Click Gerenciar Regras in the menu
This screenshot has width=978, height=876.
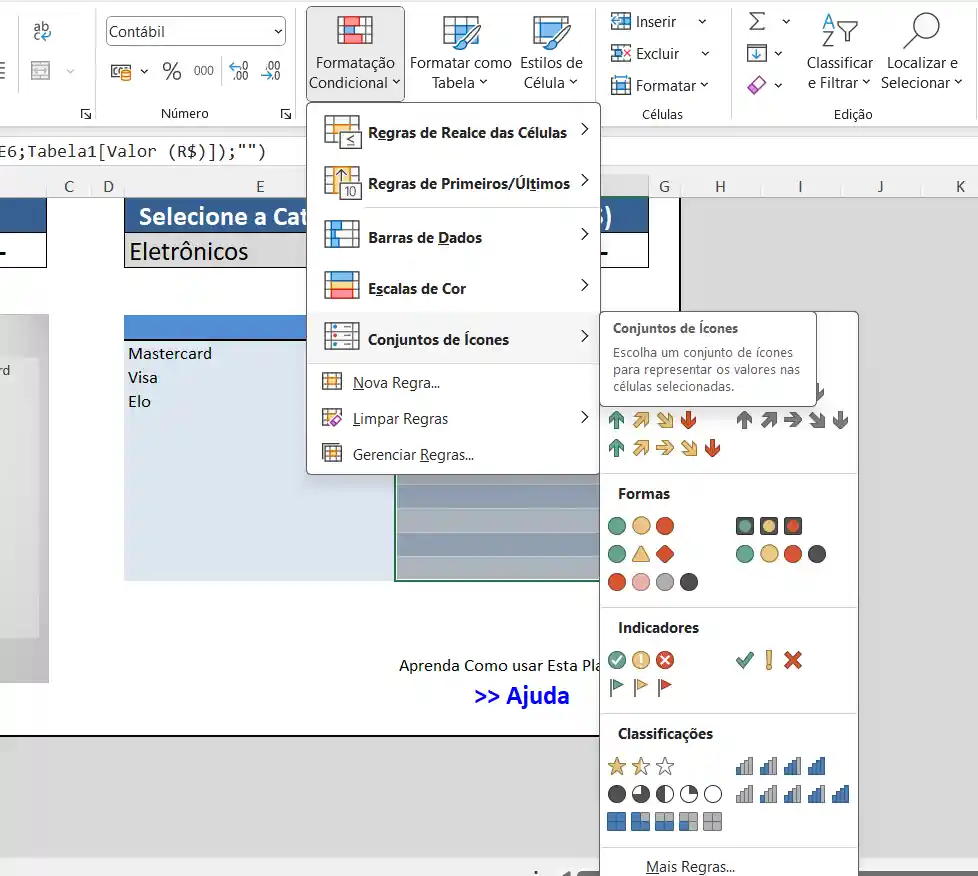coord(412,455)
